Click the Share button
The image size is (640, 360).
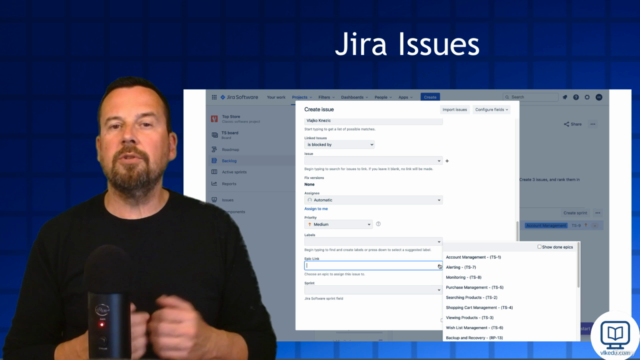click(573, 124)
